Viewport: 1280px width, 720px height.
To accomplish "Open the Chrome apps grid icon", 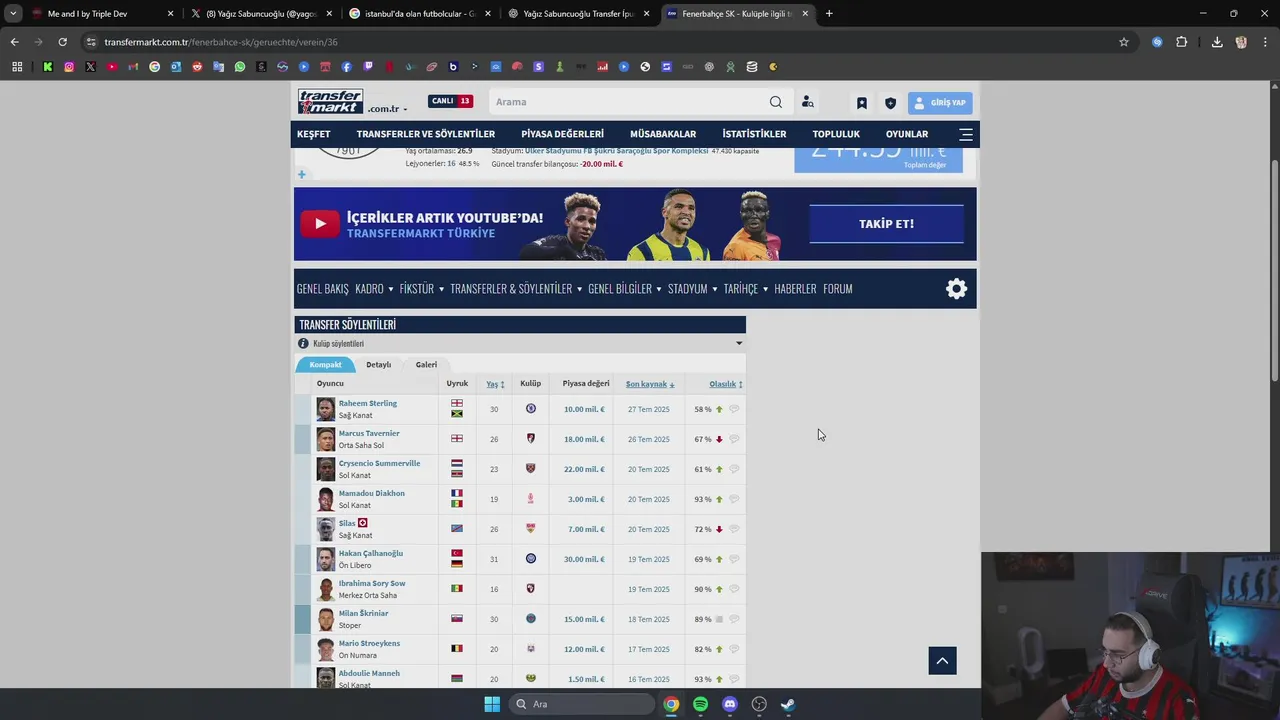I will 17,67.
